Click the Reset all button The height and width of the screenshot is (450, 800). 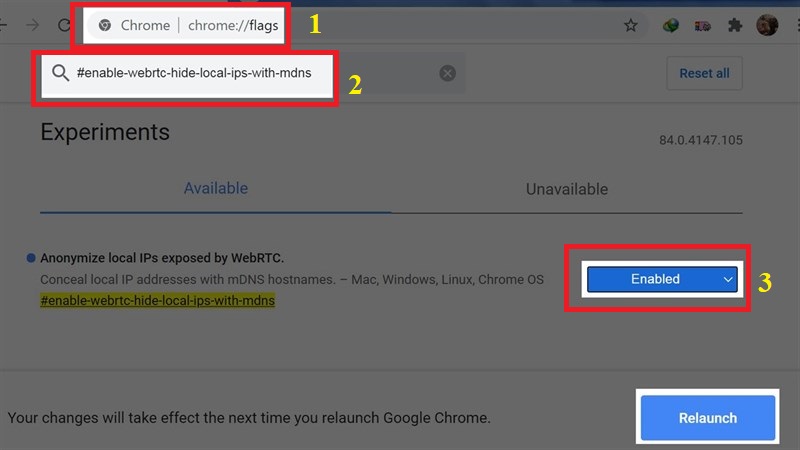coord(704,73)
